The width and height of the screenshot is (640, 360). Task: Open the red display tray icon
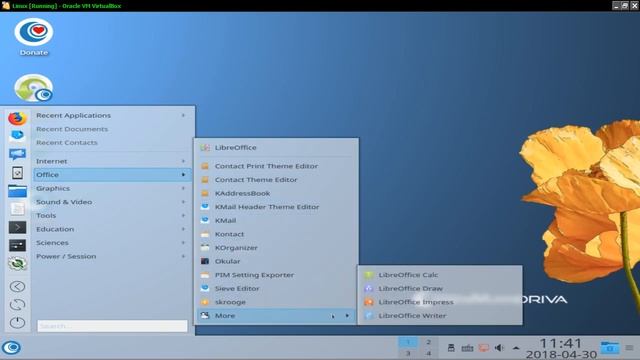(484, 348)
